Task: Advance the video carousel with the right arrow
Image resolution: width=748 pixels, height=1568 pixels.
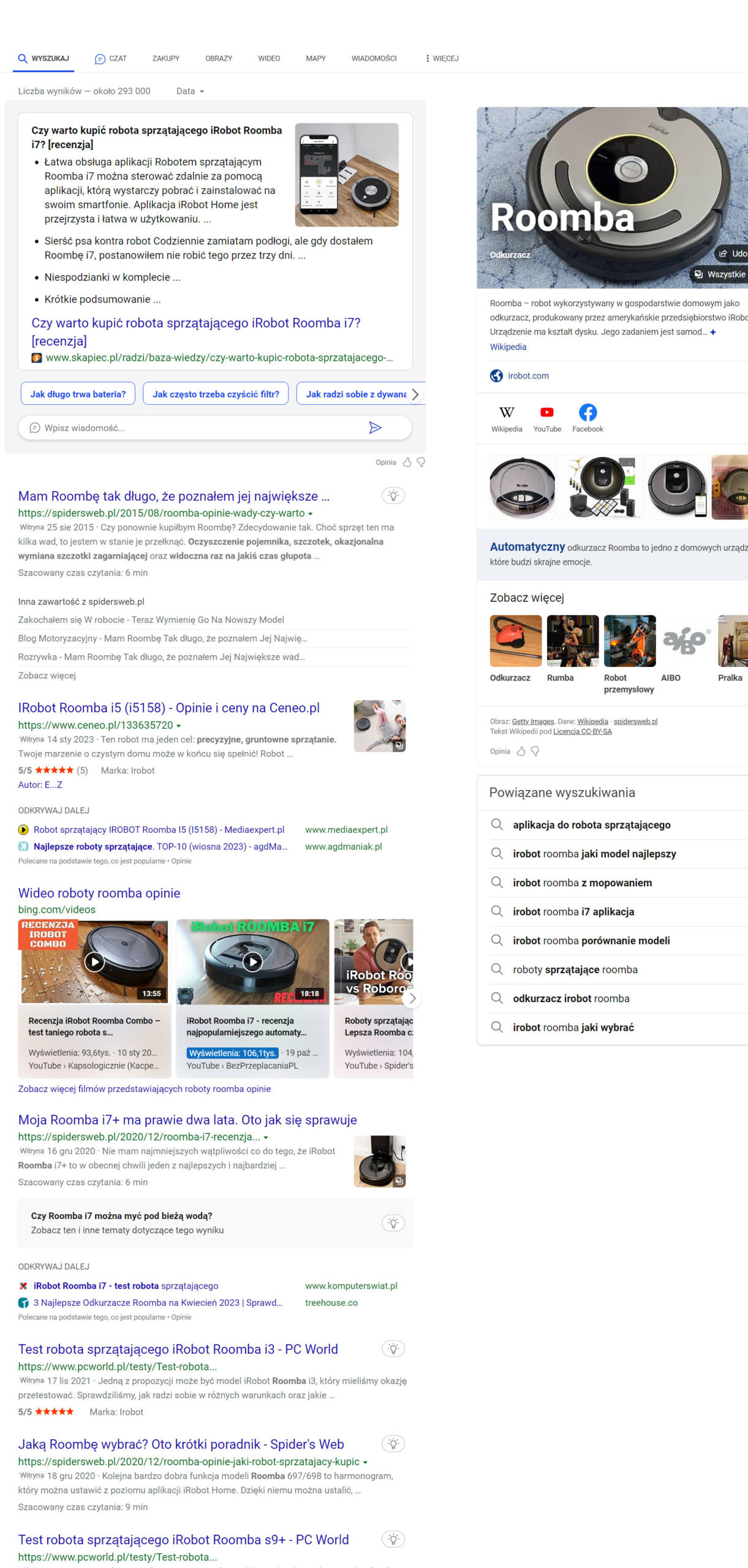Action: tap(412, 998)
